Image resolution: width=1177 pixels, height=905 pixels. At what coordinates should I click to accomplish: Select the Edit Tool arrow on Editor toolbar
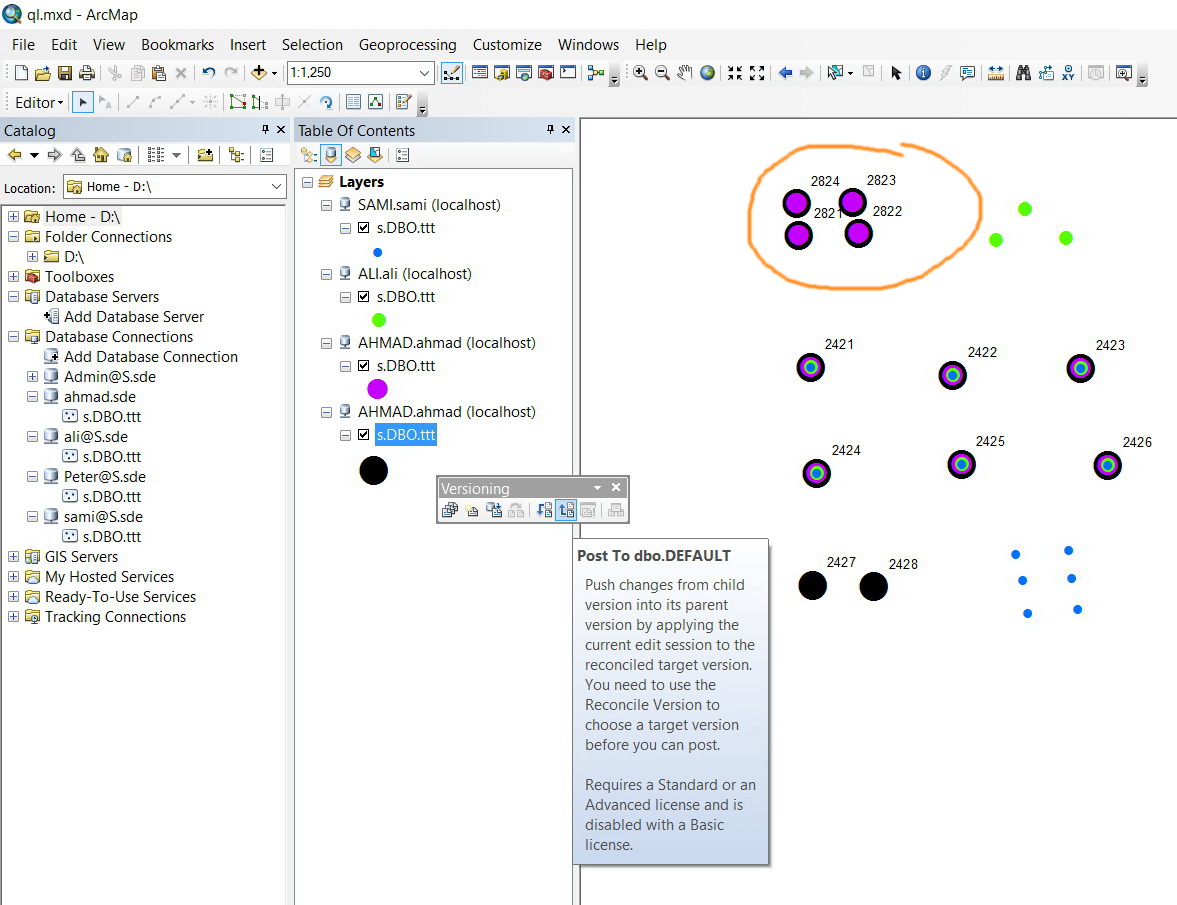[x=83, y=102]
